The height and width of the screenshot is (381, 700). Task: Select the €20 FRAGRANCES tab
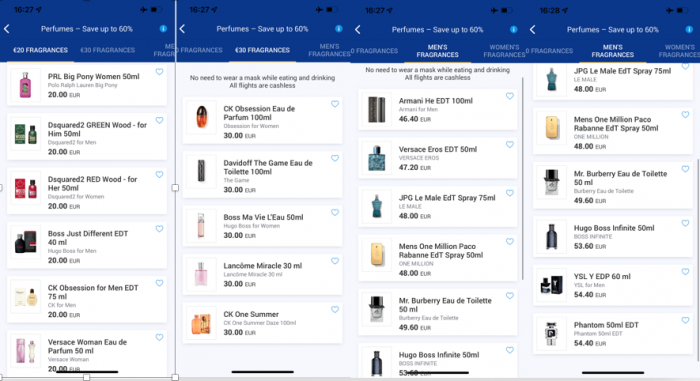[41, 50]
